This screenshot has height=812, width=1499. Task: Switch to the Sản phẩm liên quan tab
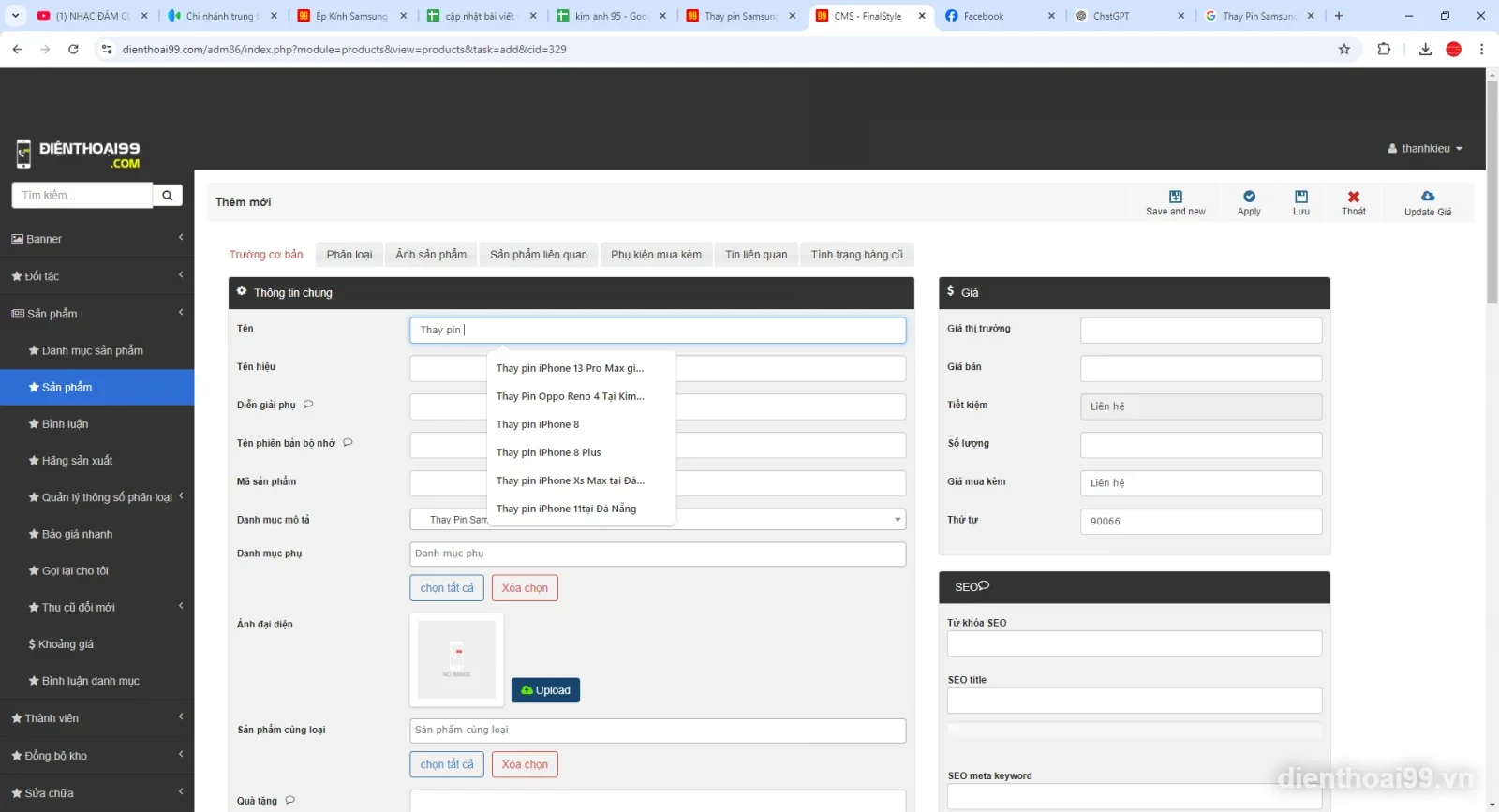539,255
